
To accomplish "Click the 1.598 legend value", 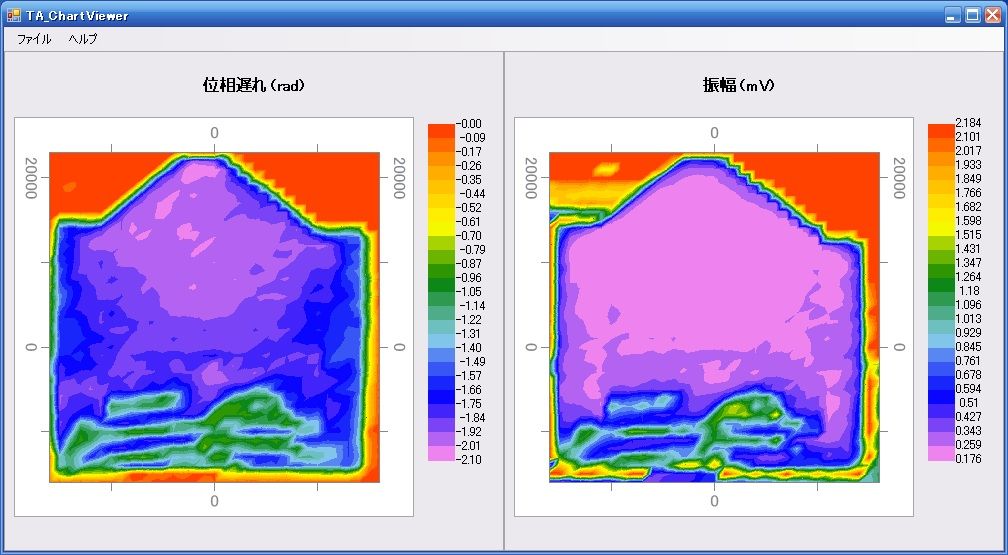I will tap(968, 221).
